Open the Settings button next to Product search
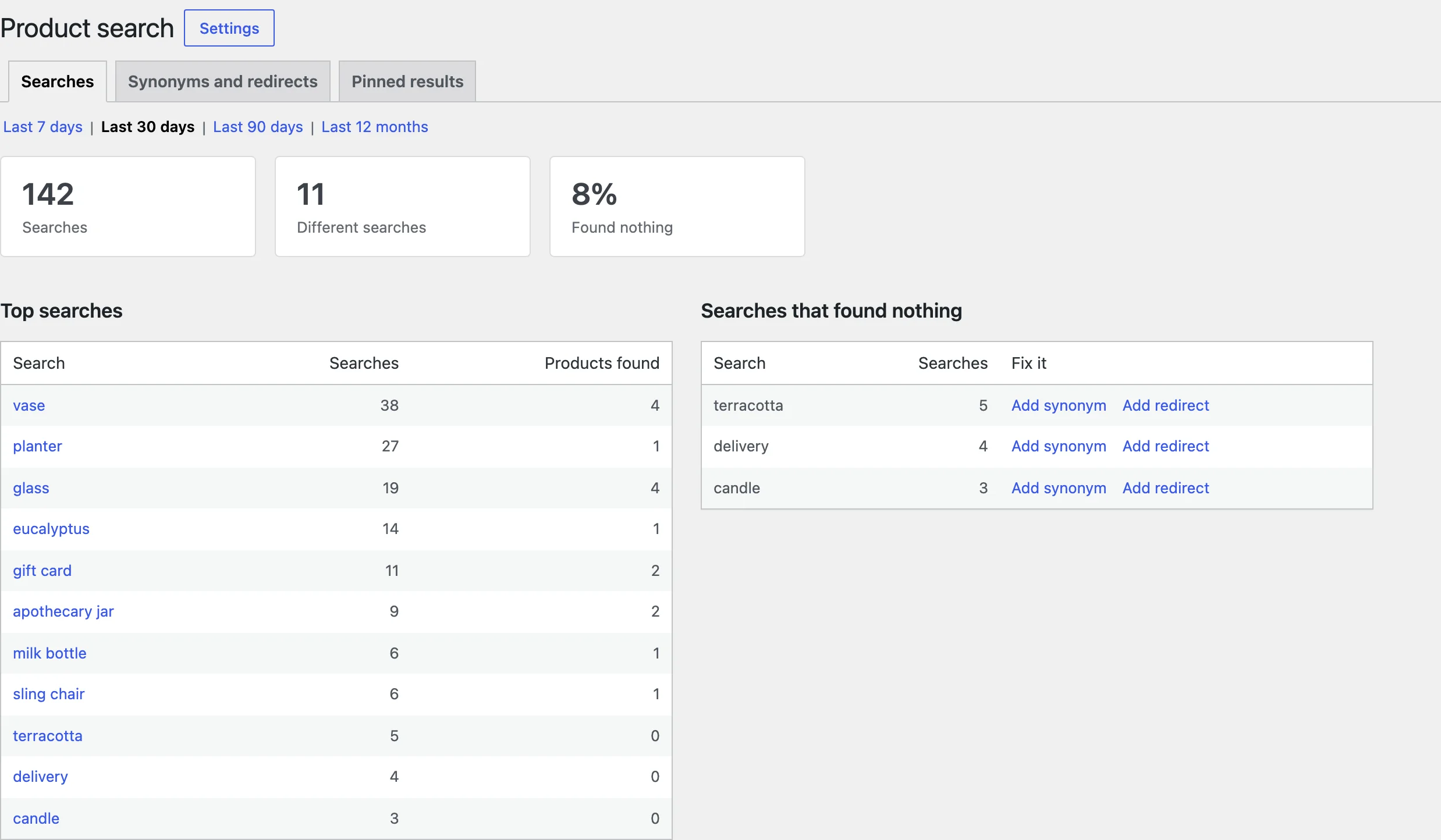This screenshot has width=1441, height=840. [x=229, y=28]
